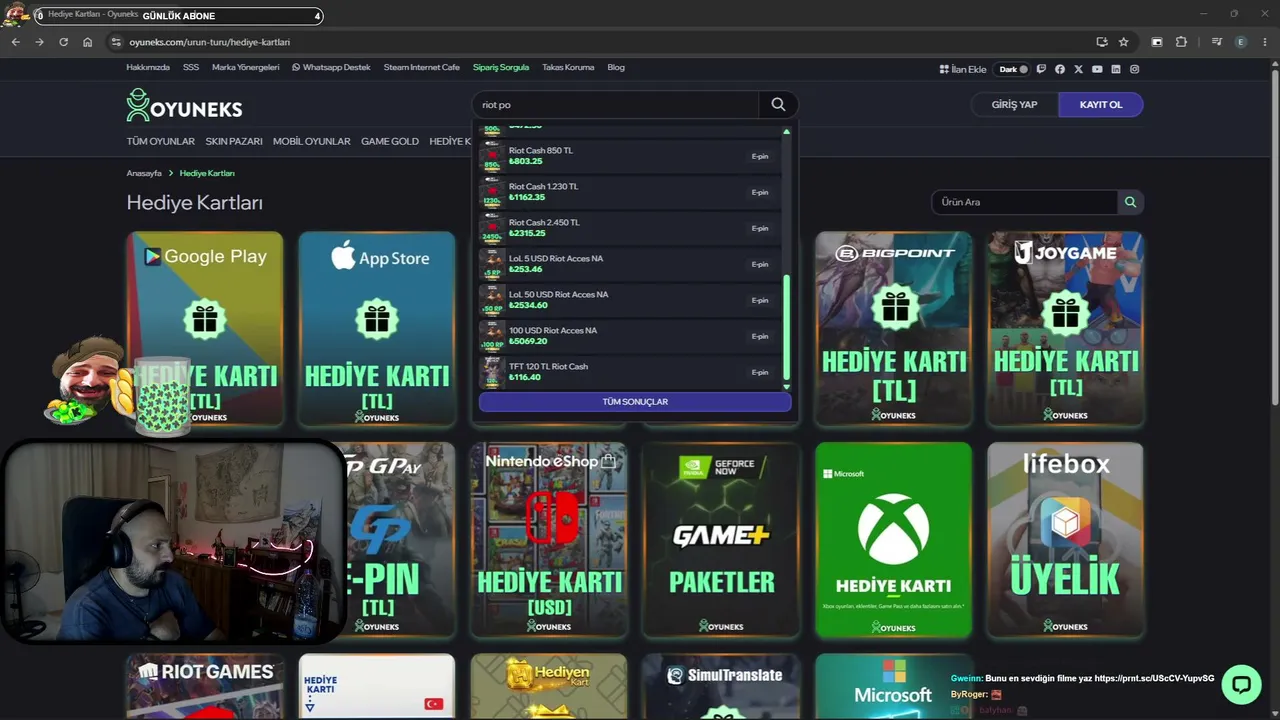The image size is (1280, 720).
Task: Open the App Store gift card tile
Action: tap(377, 329)
